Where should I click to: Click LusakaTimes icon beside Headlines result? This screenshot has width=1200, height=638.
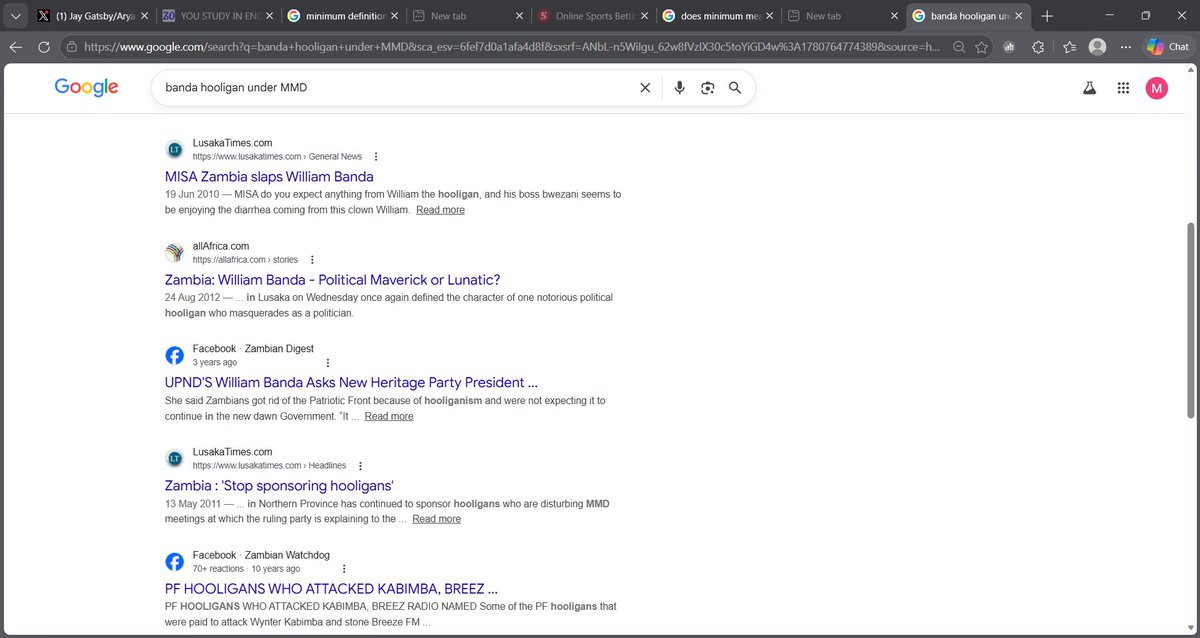pyautogui.click(x=174, y=458)
